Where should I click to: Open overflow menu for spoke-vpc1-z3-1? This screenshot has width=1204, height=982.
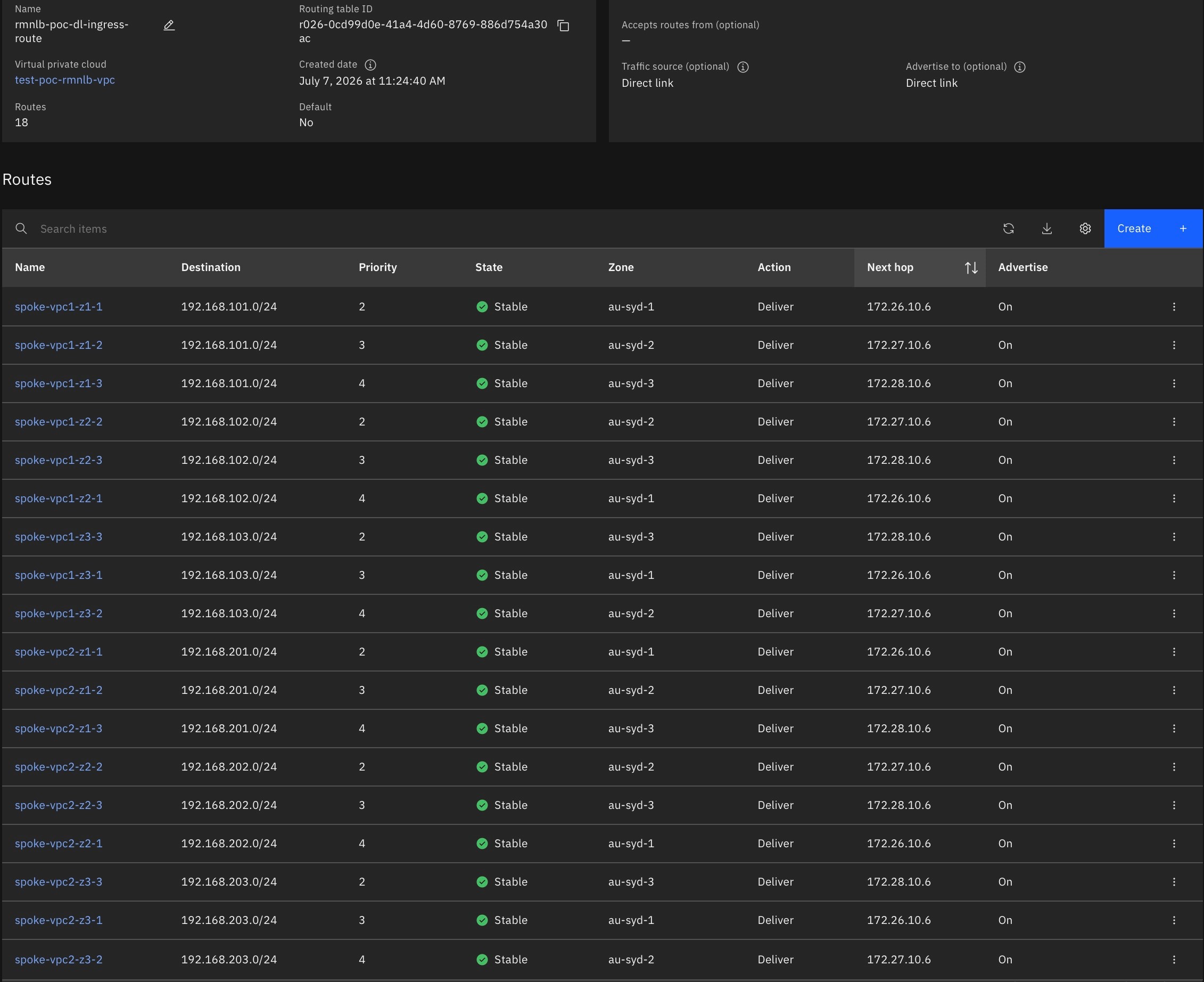click(x=1174, y=575)
